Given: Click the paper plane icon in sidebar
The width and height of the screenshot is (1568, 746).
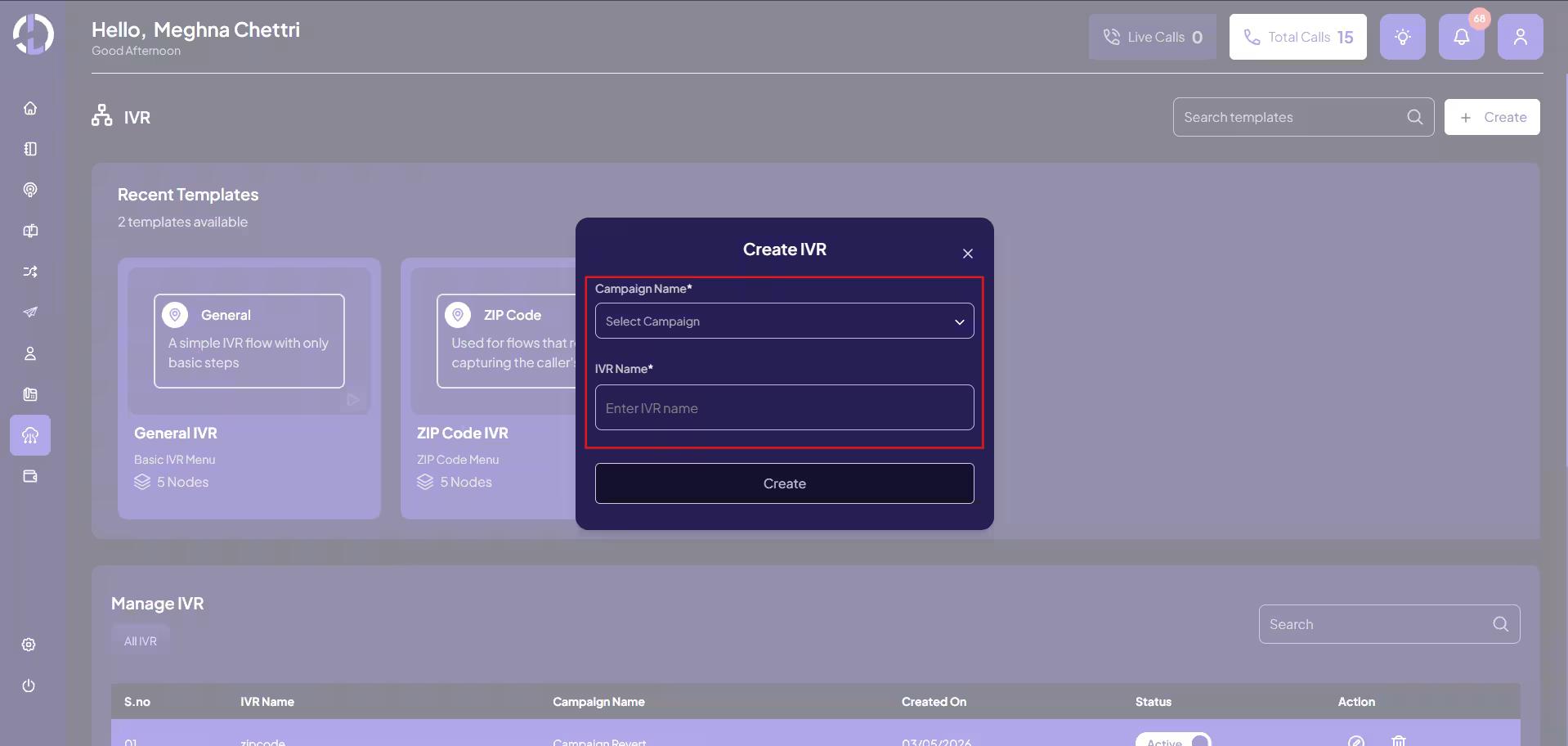Looking at the screenshot, I should [30, 312].
